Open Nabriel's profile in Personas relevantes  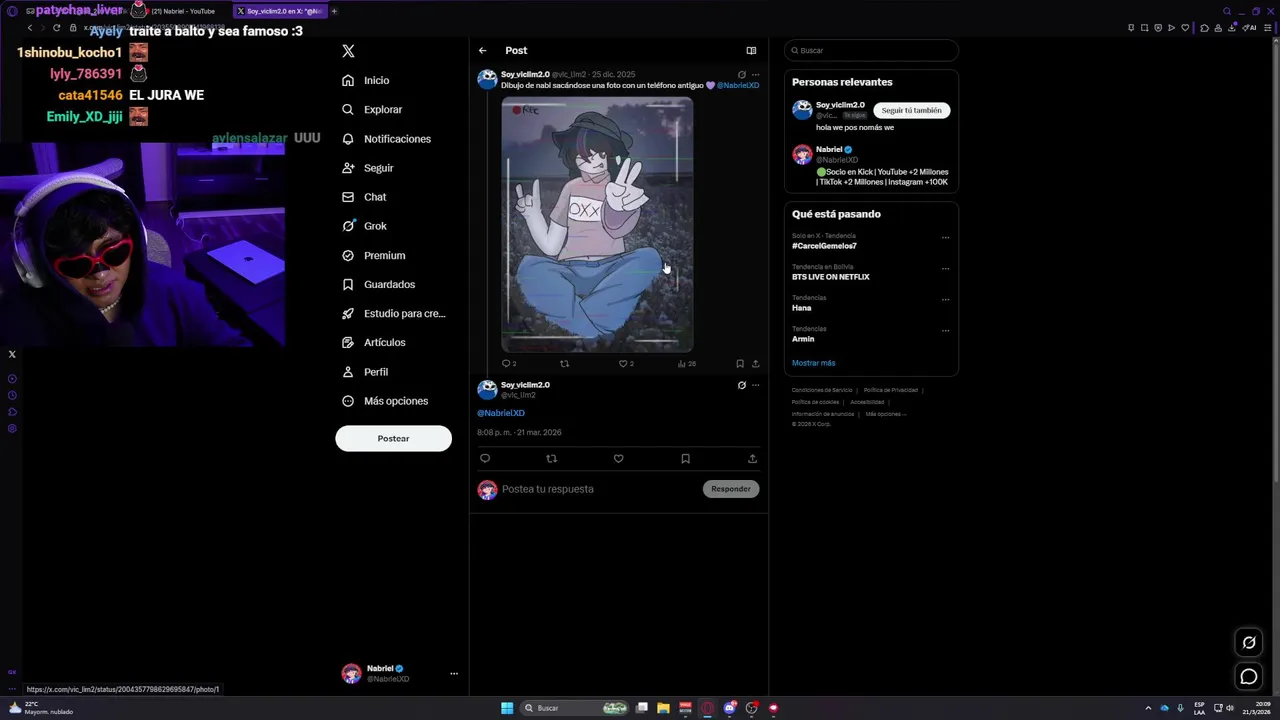(829, 149)
